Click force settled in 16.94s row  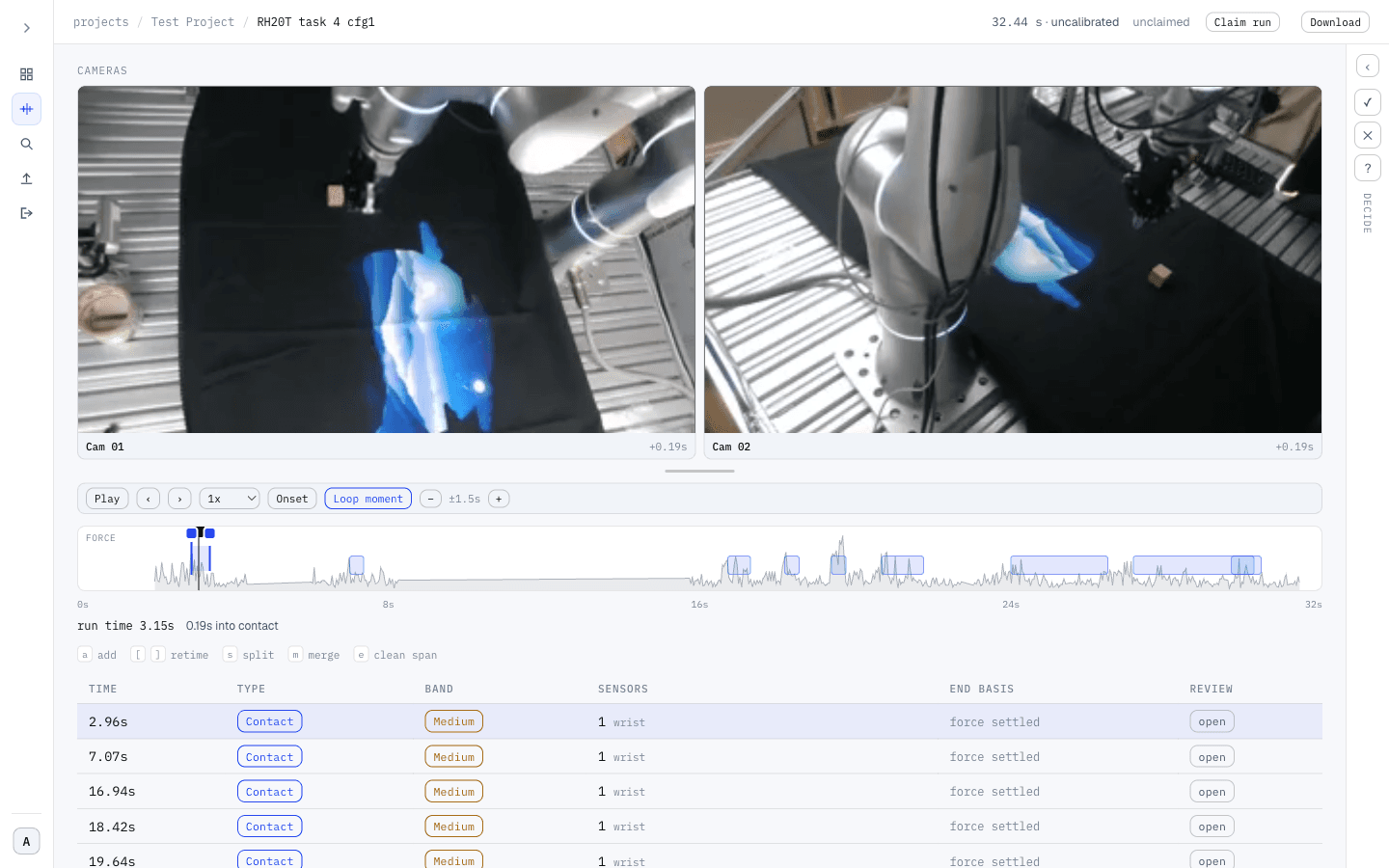pos(994,792)
